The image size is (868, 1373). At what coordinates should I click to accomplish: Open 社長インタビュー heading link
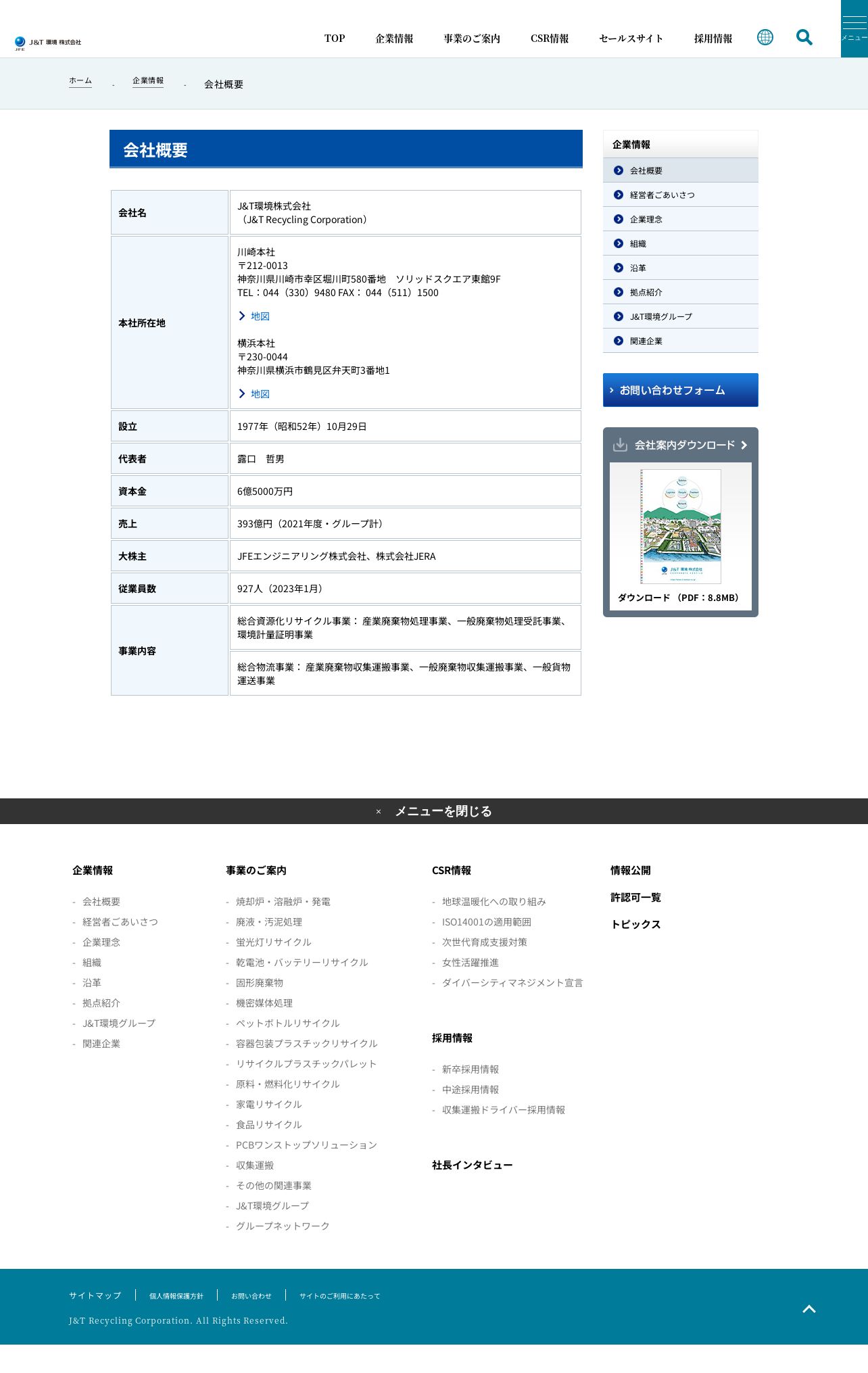(473, 1165)
